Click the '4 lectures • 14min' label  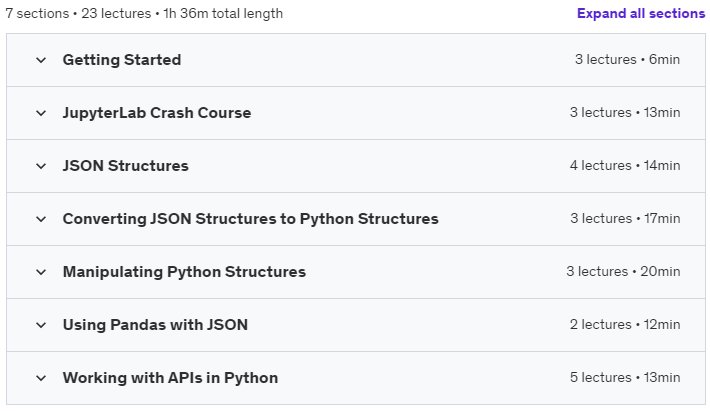pyautogui.click(x=625, y=165)
